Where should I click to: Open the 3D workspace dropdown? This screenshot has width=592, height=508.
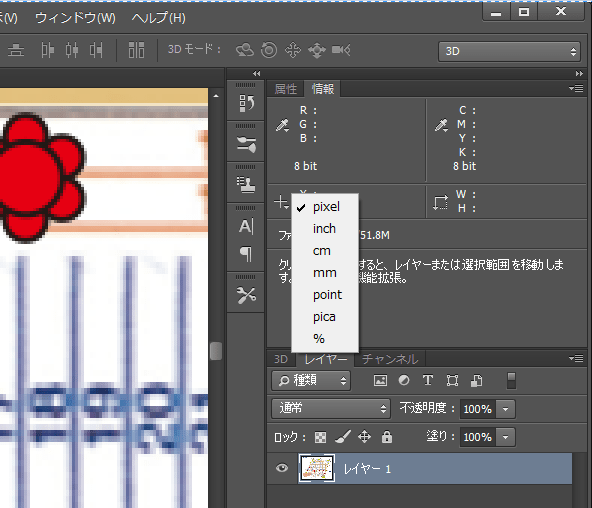point(509,51)
